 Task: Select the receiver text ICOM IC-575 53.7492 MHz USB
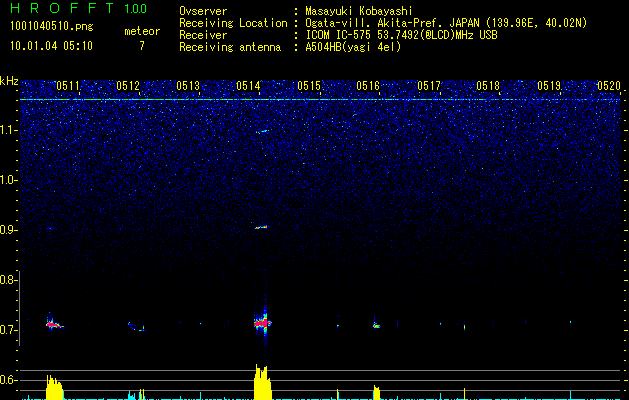coord(401,35)
